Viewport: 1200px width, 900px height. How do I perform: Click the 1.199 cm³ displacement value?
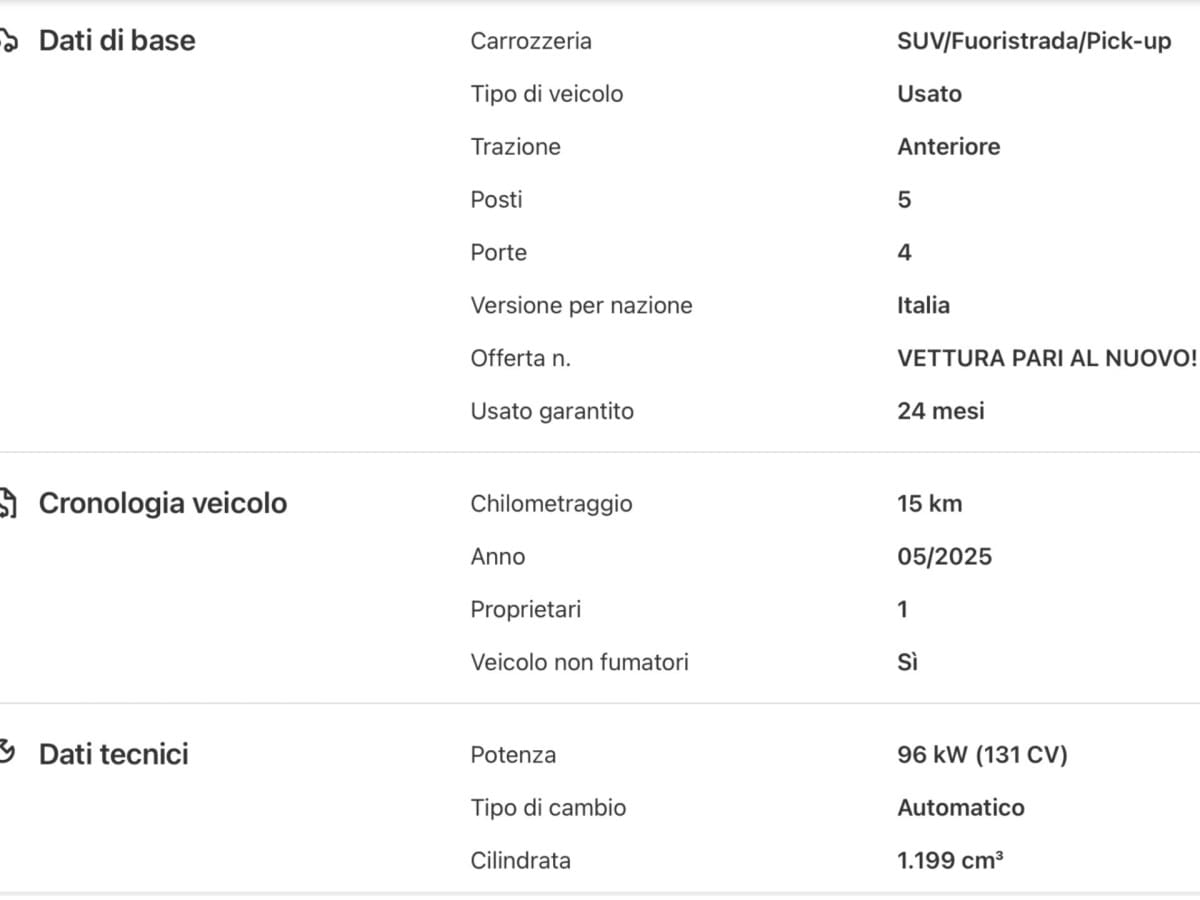950,861
